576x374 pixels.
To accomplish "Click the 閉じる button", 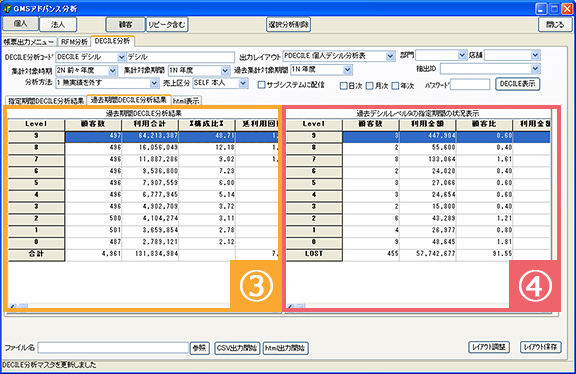I will (x=555, y=24).
